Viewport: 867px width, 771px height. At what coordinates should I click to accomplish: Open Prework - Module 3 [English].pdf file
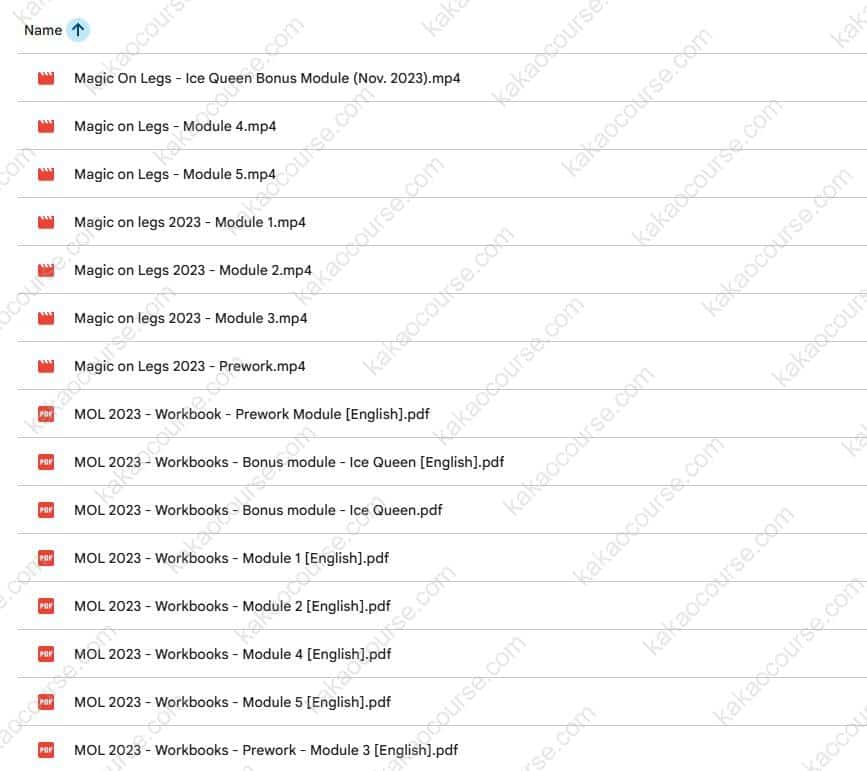pos(266,750)
